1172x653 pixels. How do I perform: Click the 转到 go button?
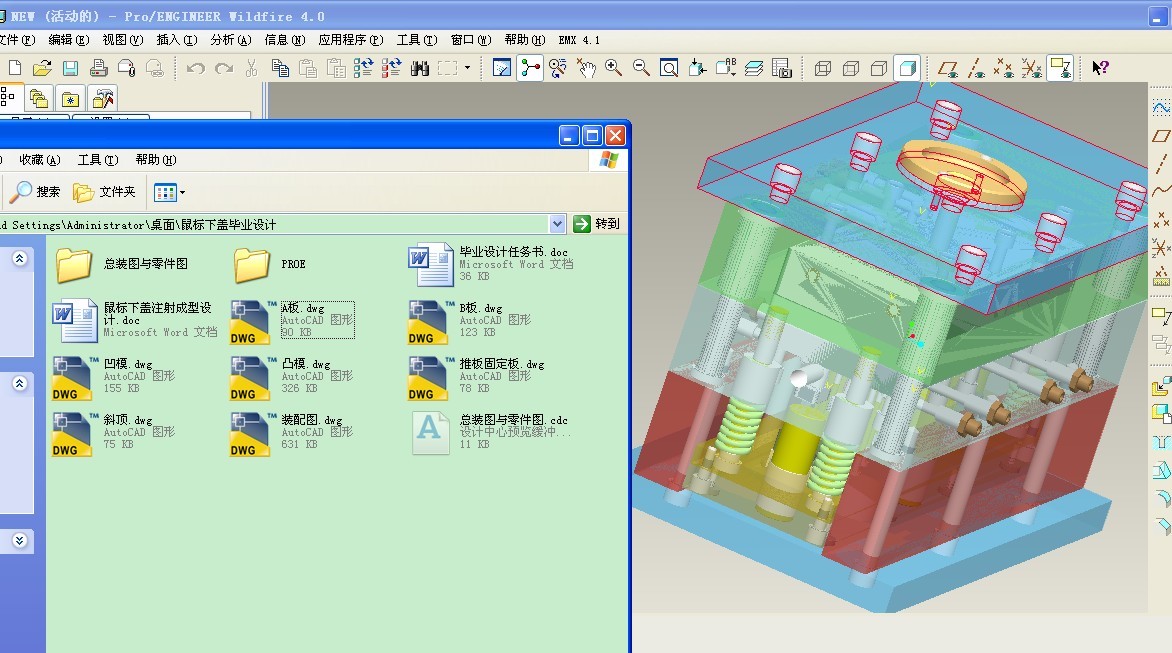[596, 223]
